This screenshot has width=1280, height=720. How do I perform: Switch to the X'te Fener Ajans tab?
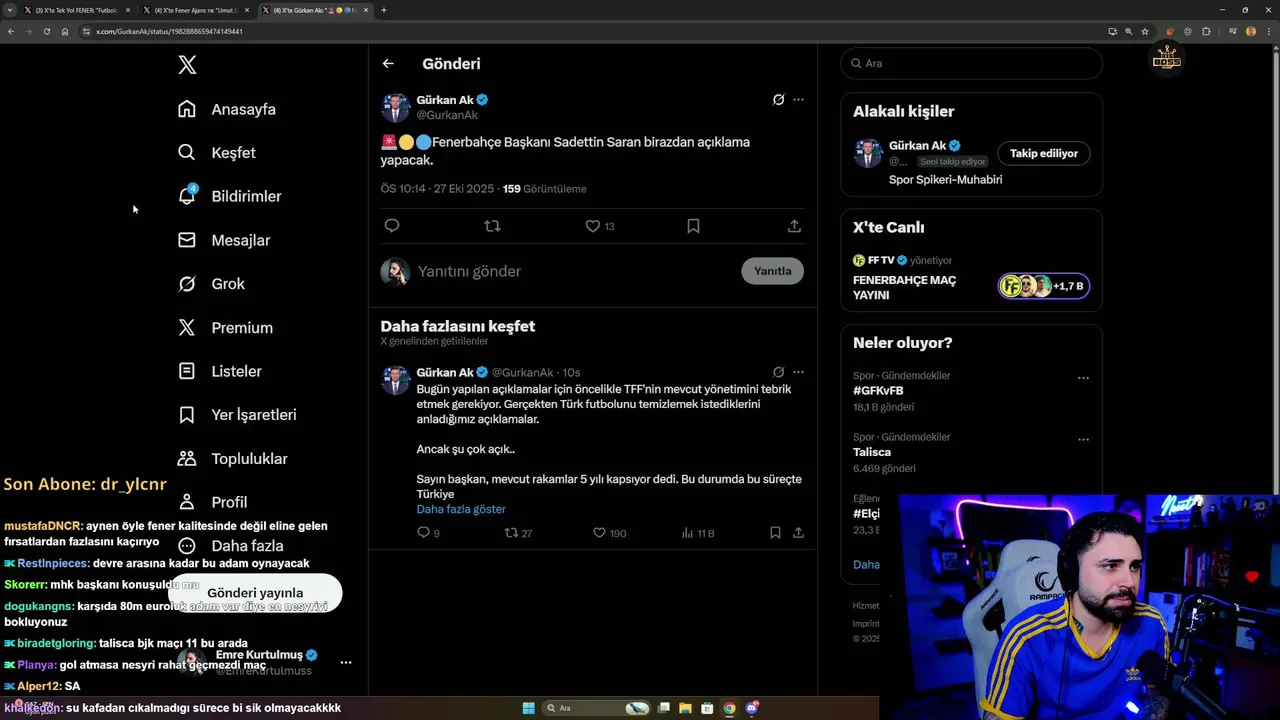195,10
